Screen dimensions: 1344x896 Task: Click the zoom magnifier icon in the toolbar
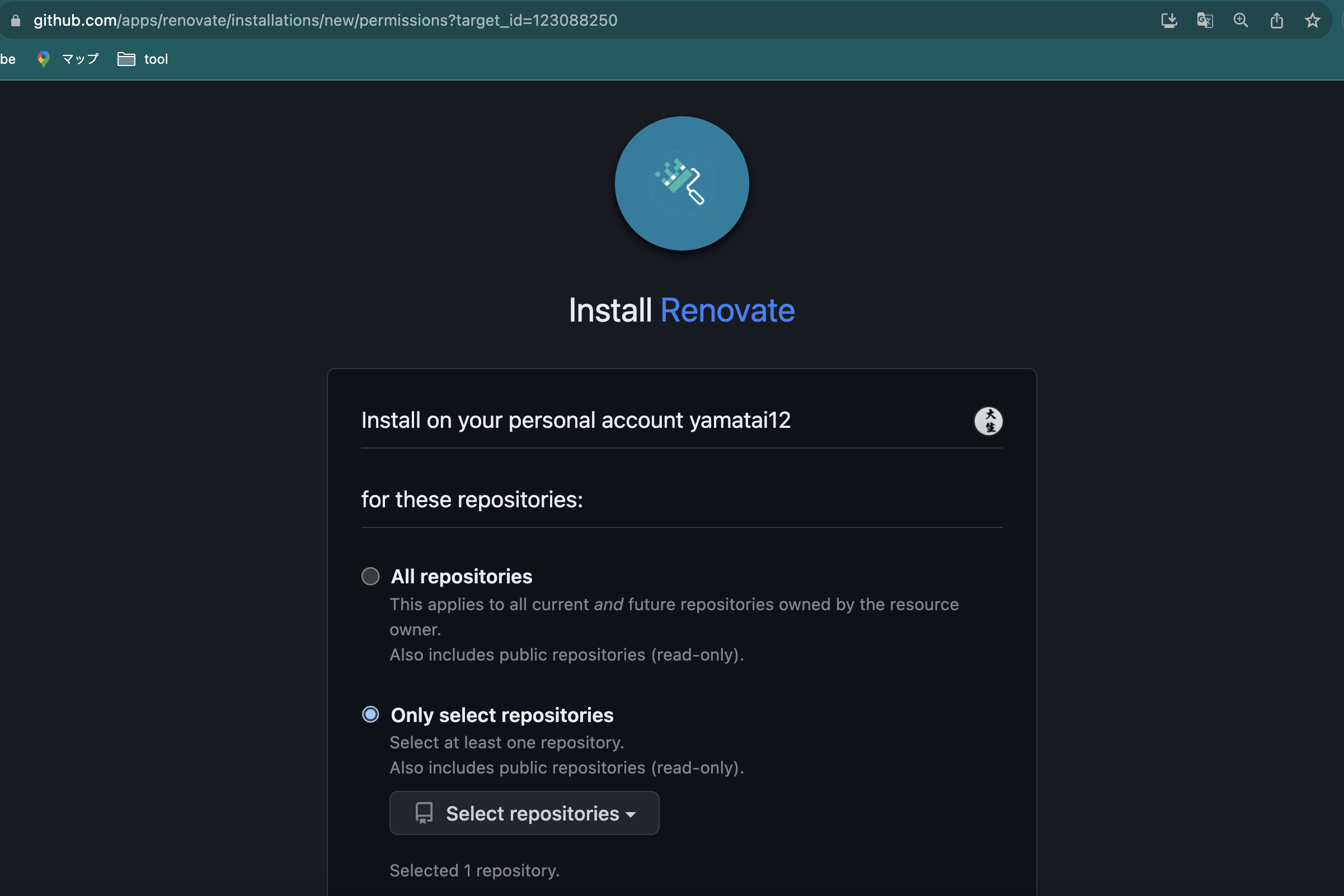pyautogui.click(x=1241, y=20)
